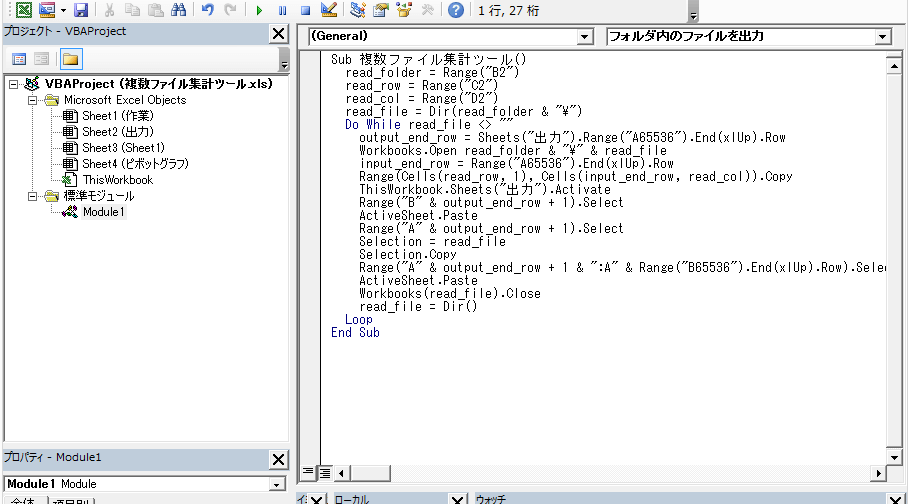Collapse the 標準モジュール folder
The image size is (908, 504).
pos(32,196)
